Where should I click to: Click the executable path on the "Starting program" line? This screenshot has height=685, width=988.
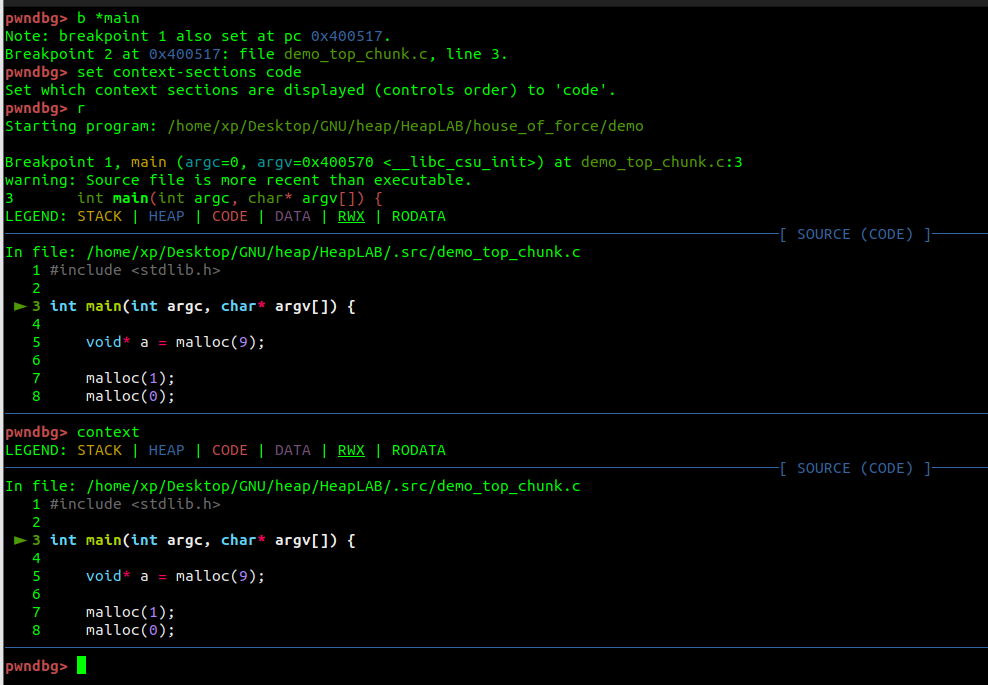coord(405,126)
